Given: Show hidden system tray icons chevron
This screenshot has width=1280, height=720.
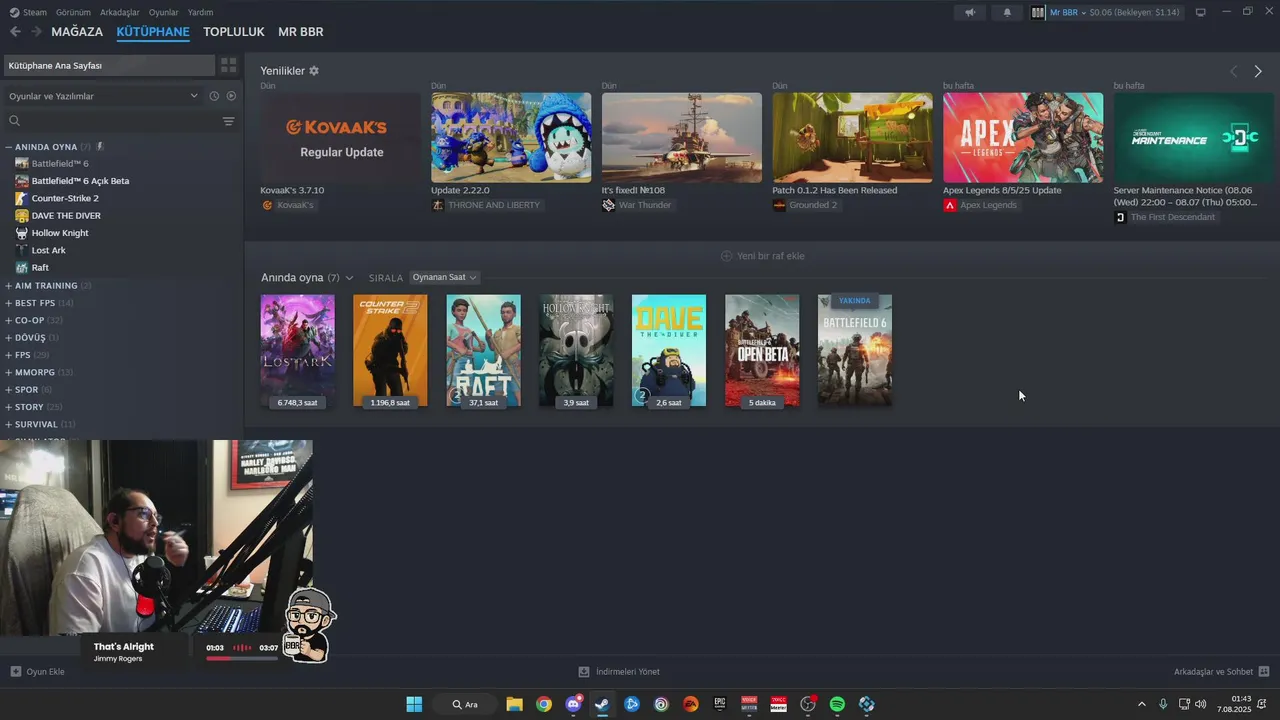Looking at the screenshot, I should (1141, 704).
